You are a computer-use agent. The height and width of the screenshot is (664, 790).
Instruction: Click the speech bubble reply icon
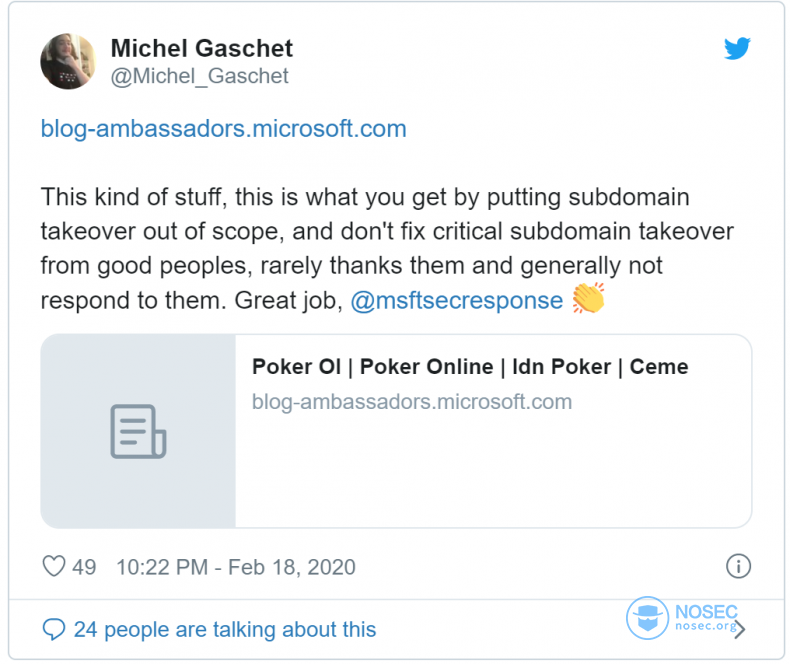(x=53, y=630)
